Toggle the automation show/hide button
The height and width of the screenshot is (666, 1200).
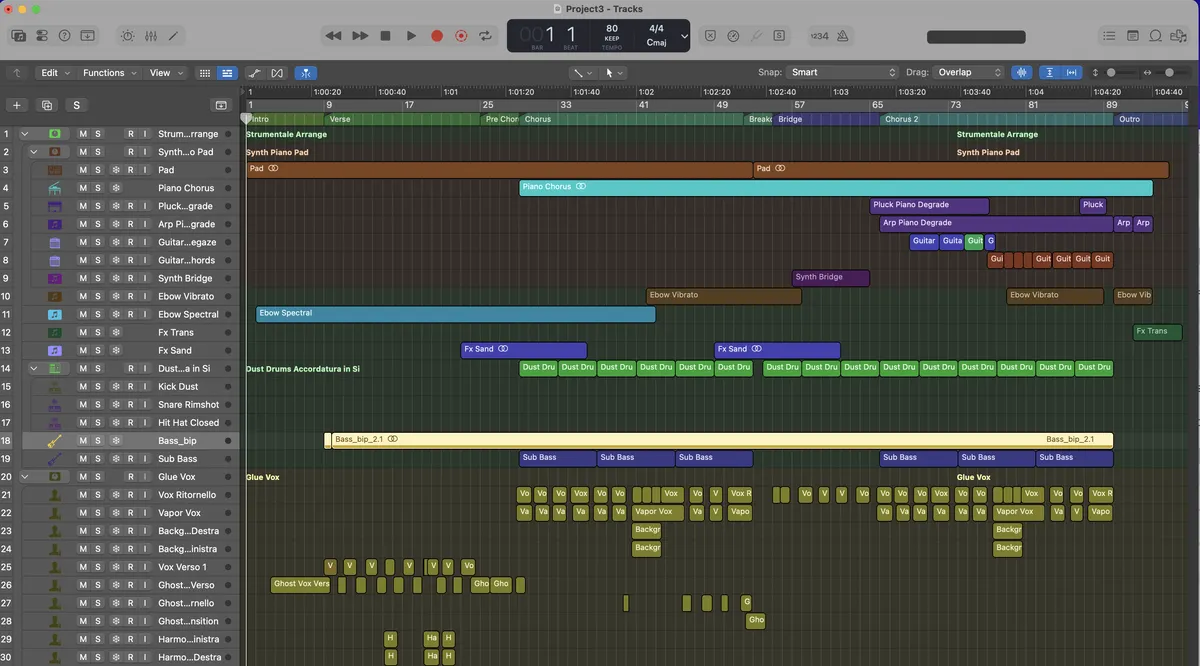254,73
